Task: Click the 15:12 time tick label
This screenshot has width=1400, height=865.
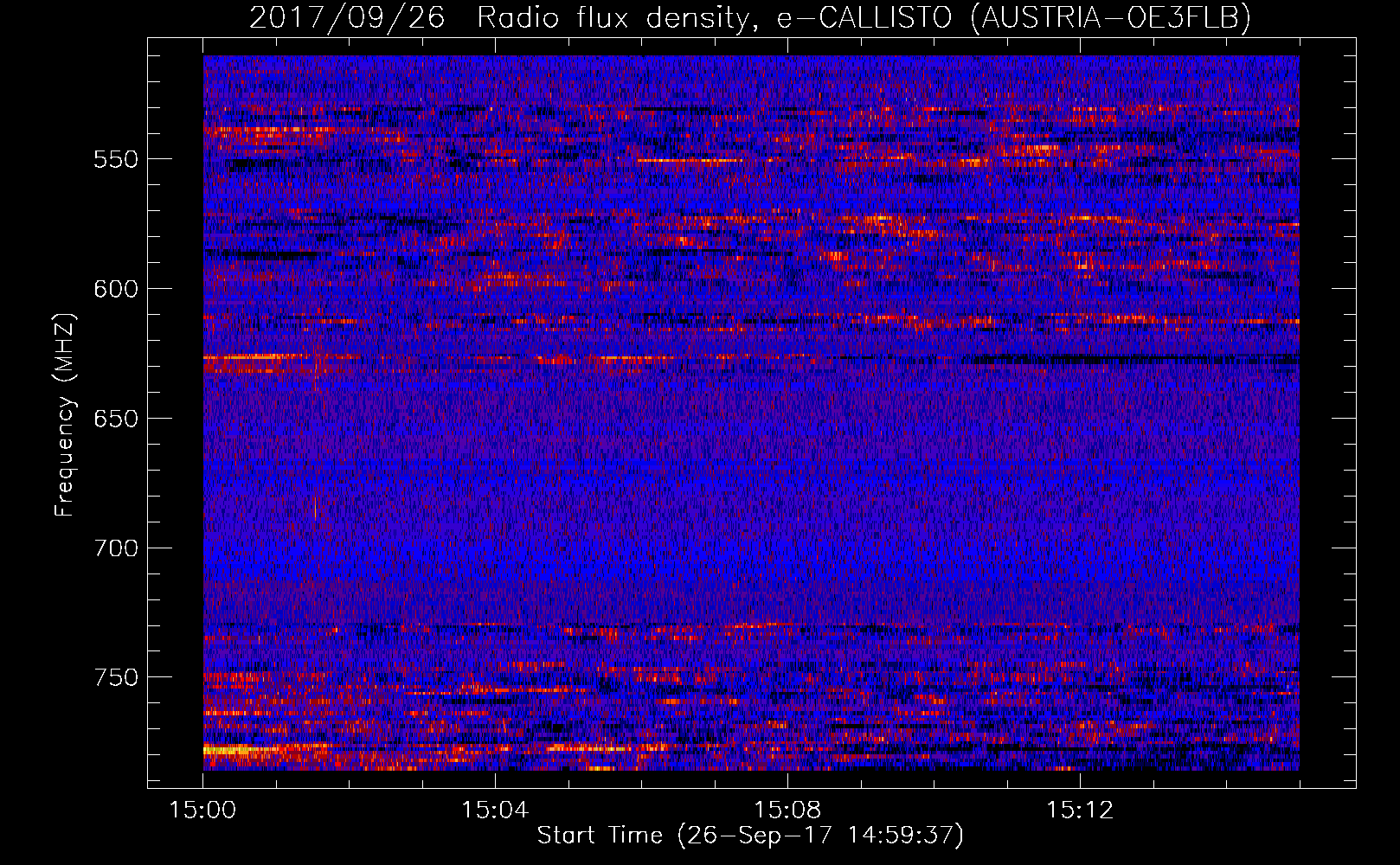Action: pyautogui.click(x=1080, y=811)
